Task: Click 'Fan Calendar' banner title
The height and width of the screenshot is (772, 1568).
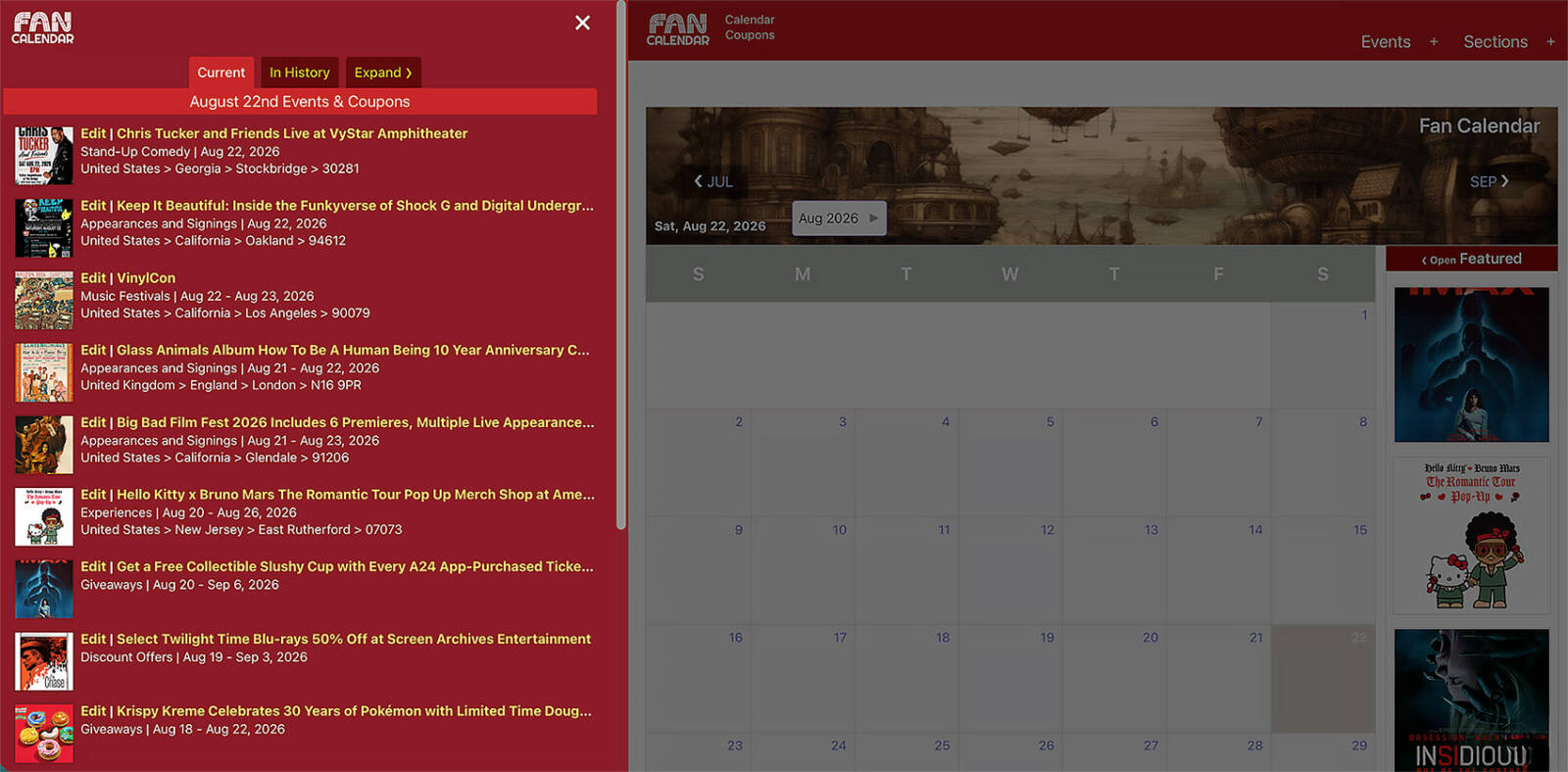Action: coord(1479,126)
